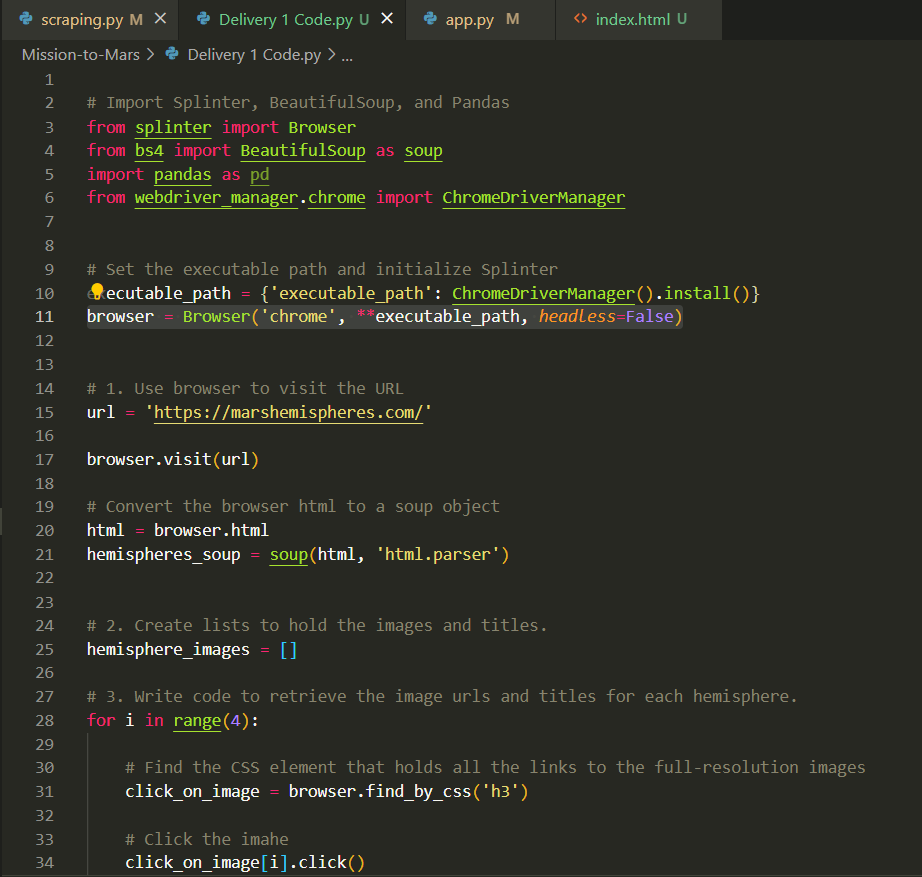
Task: Click the 'chrome' string on line 11
Action: pos(298,316)
